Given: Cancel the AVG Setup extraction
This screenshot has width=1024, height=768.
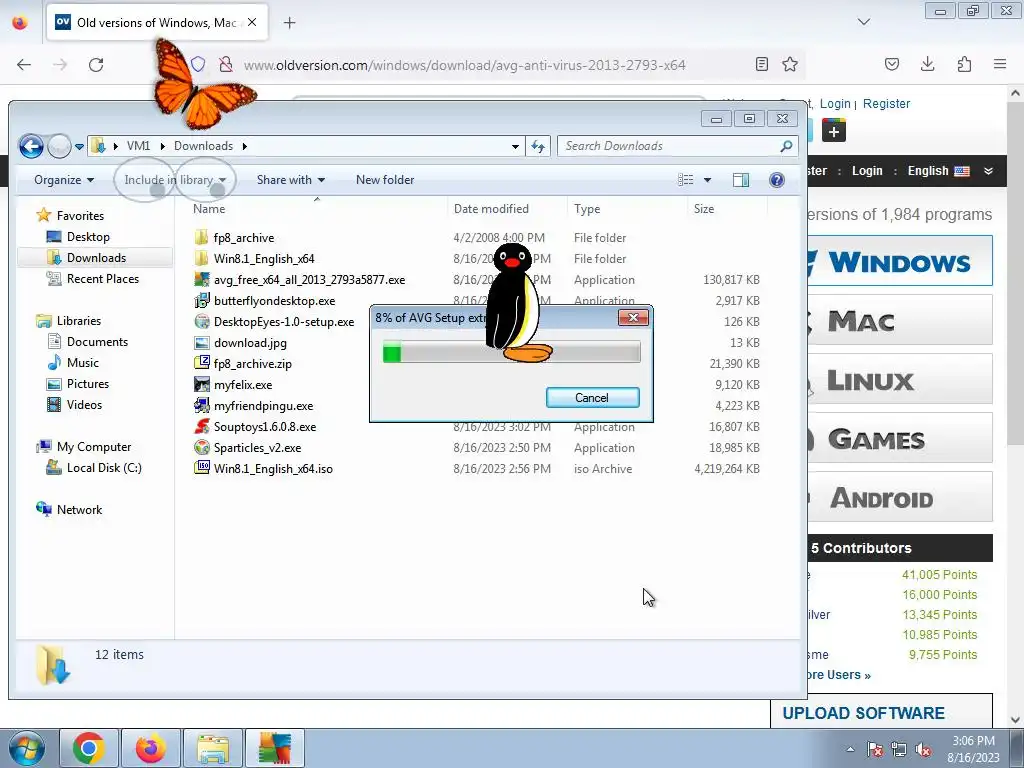Looking at the screenshot, I should tap(592, 398).
